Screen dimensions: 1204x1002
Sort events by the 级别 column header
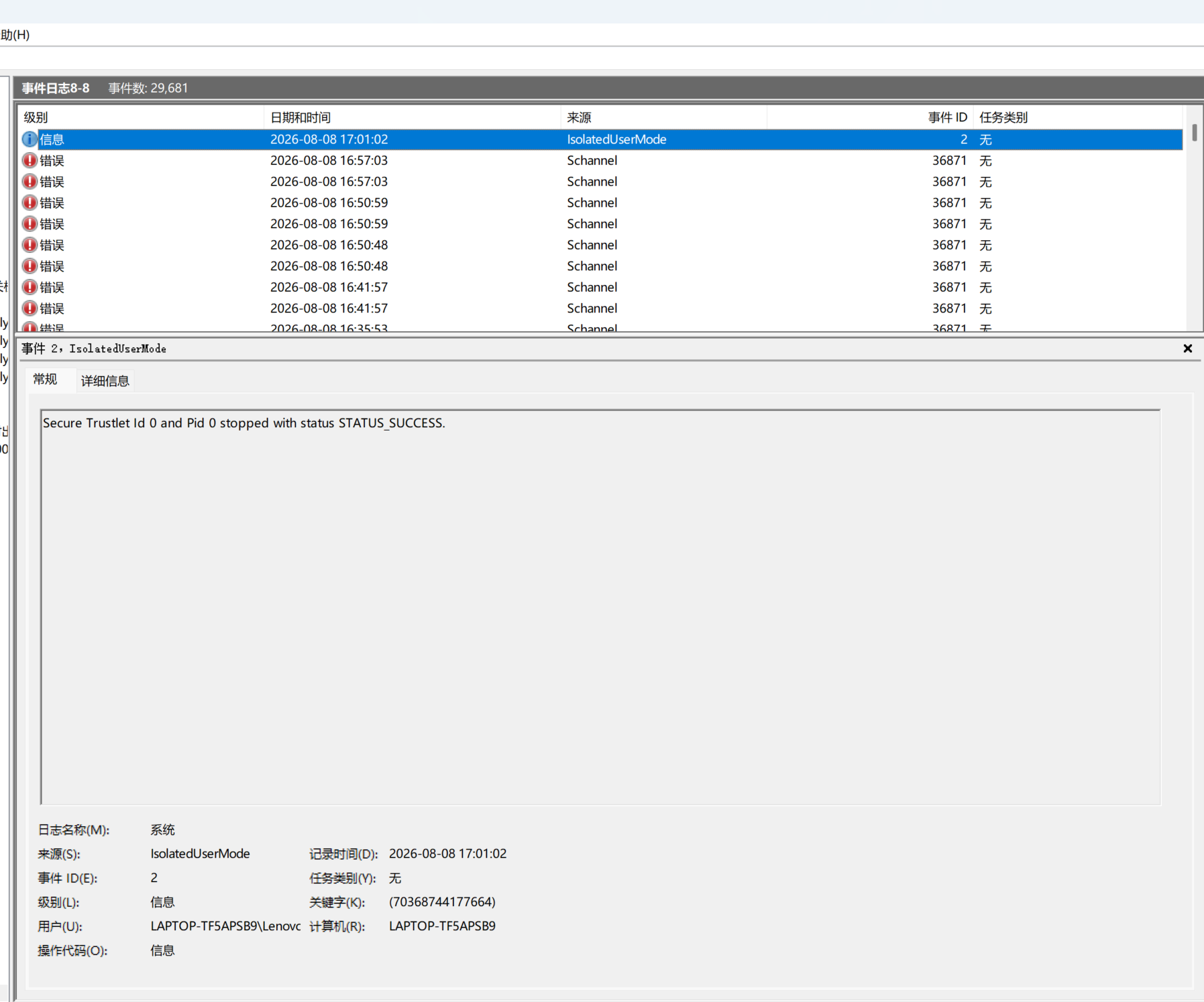coord(141,117)
